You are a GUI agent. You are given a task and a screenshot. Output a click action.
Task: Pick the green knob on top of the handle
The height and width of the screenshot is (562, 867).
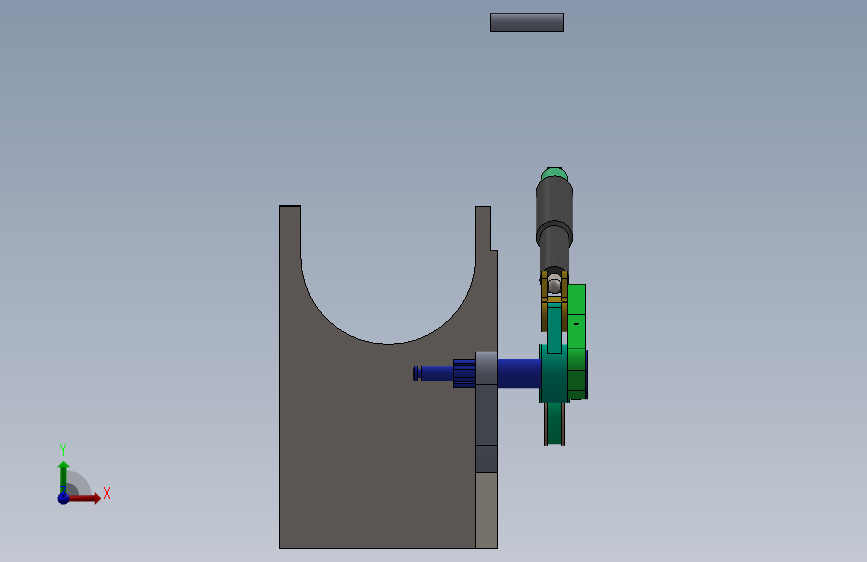pyautogui.click(x=554, y=174)
